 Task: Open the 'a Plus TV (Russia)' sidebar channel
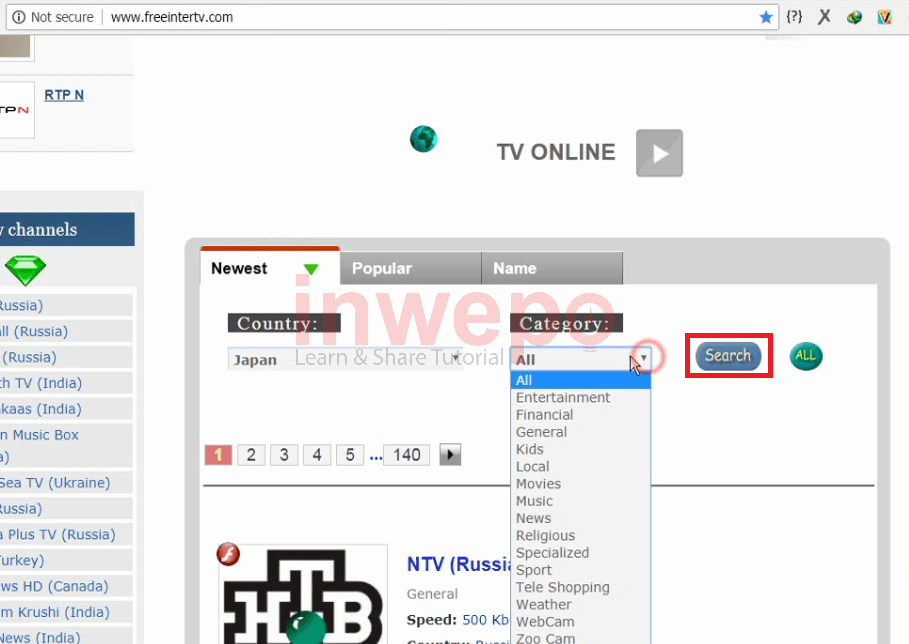pos(57,534)
